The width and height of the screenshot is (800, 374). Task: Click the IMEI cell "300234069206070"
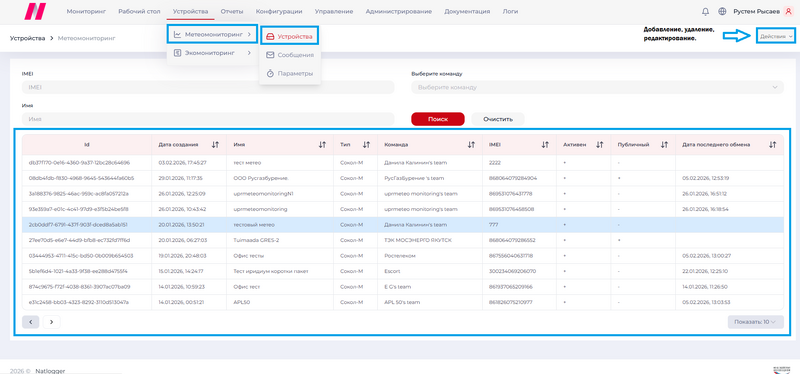point(519,271)
